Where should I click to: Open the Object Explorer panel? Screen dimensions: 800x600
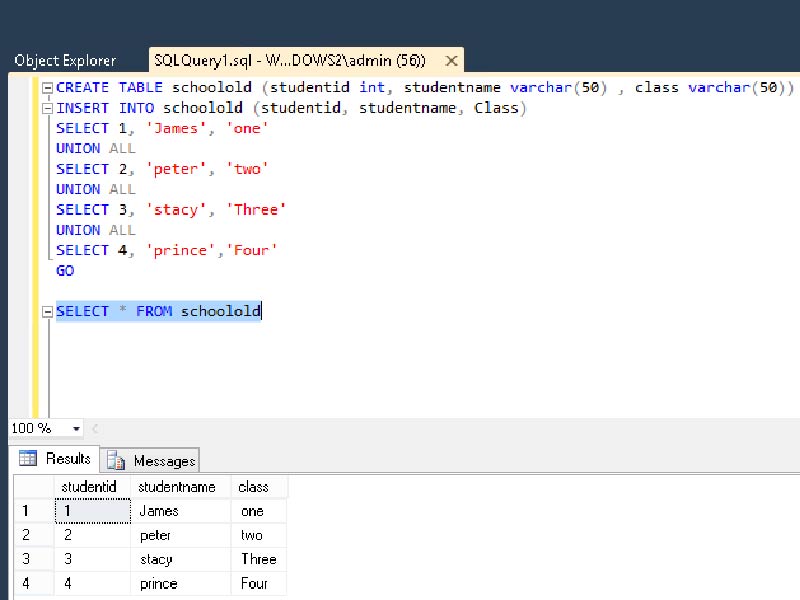[65, 60]
